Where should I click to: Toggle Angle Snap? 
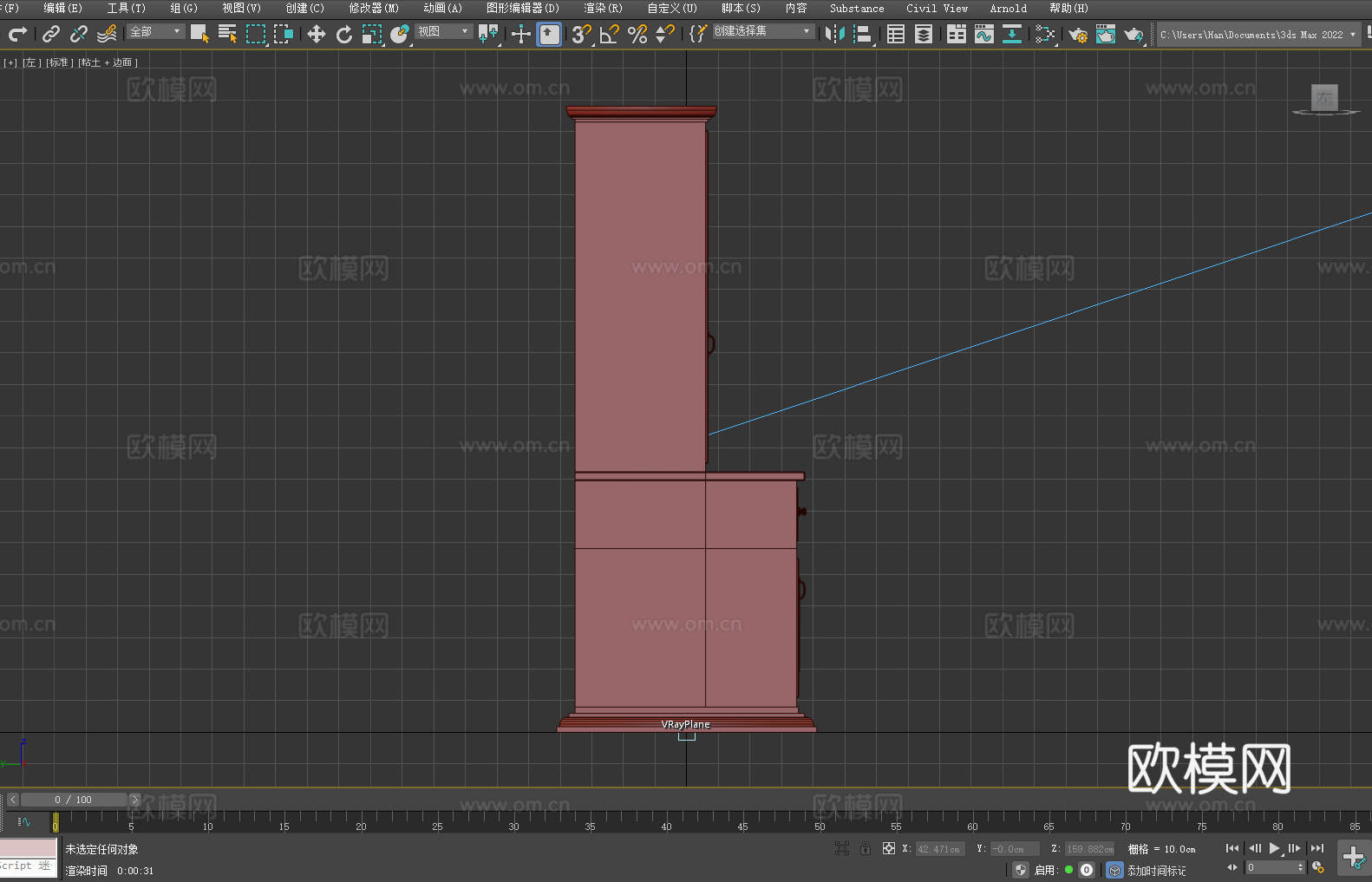[x=609, y=34]
